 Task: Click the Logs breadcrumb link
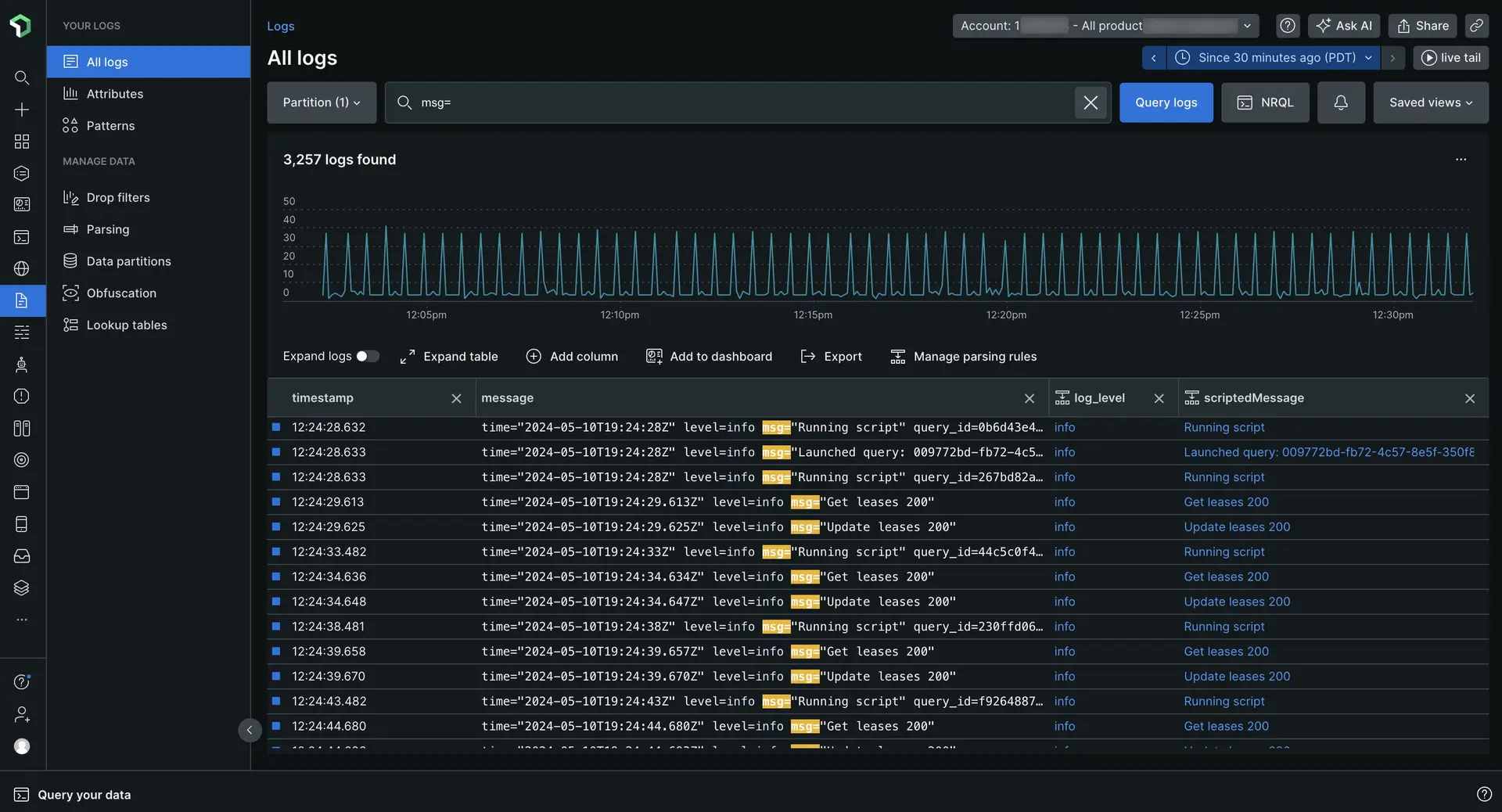[280, 26]
